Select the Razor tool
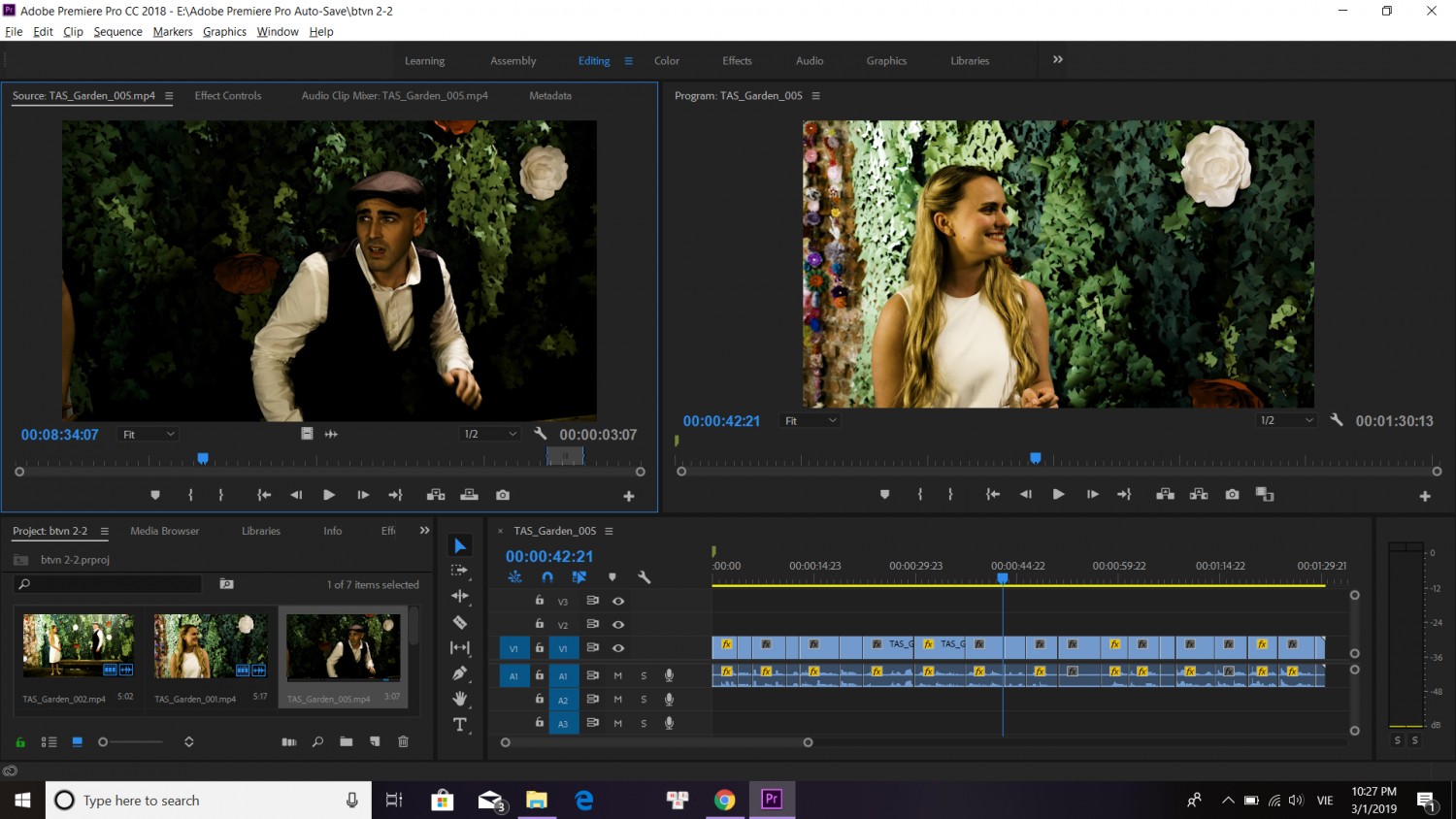Viewport: 1456px width, 819px height. 460,622
